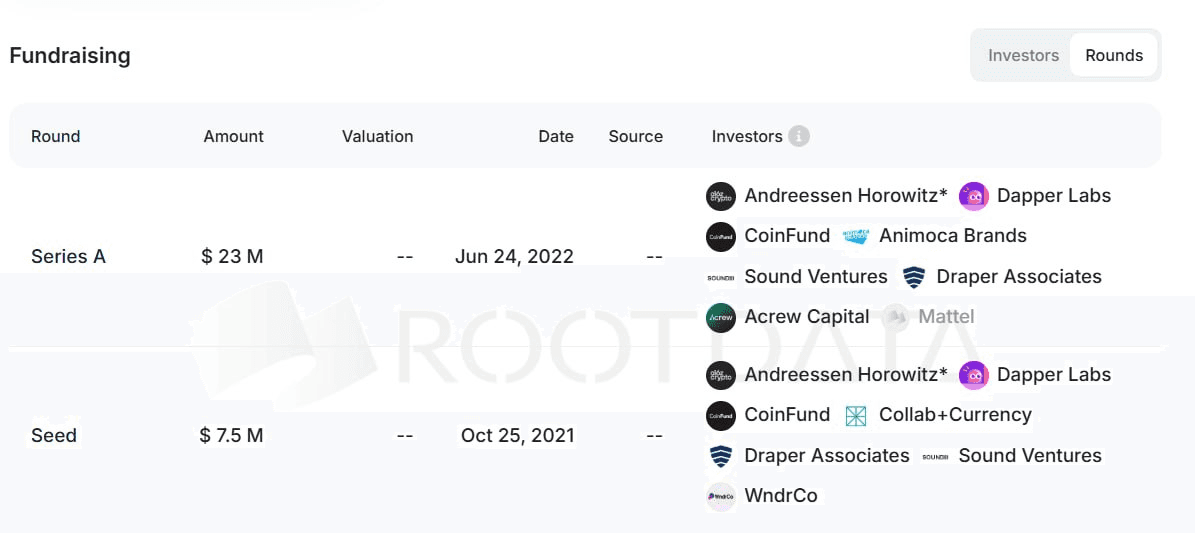Click CoinFund logo in Series A row
The image size is (1195, 533).
[720, 237]
